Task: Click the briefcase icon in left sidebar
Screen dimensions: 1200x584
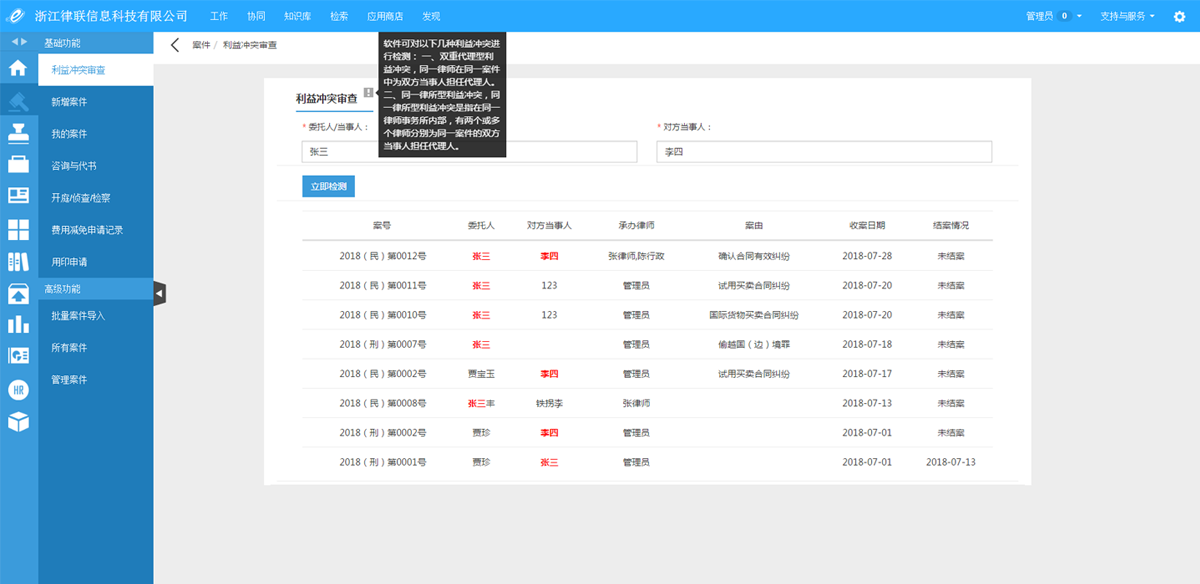Action: pyautogui.click(x=18, y=165)
